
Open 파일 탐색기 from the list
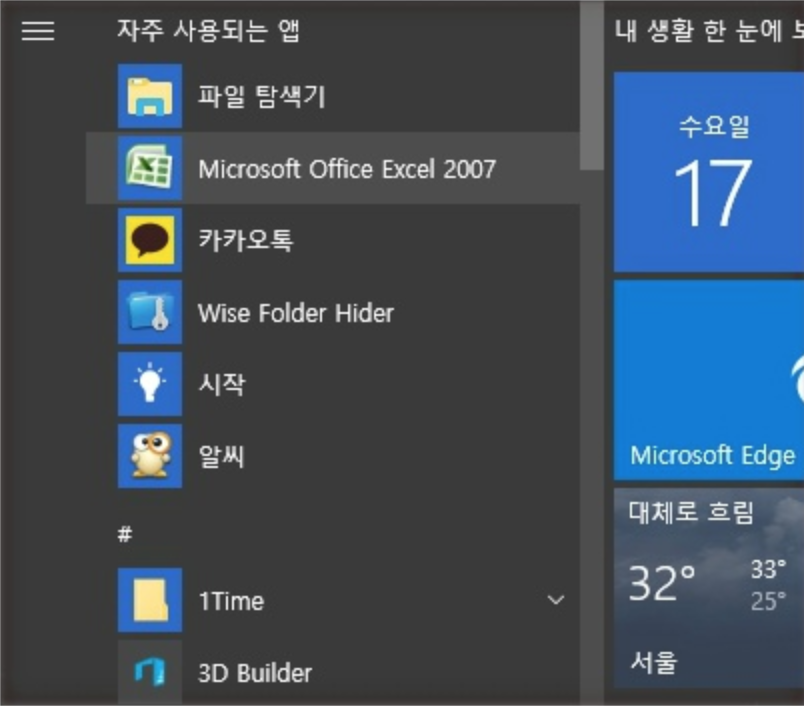[x=262, y=96]
